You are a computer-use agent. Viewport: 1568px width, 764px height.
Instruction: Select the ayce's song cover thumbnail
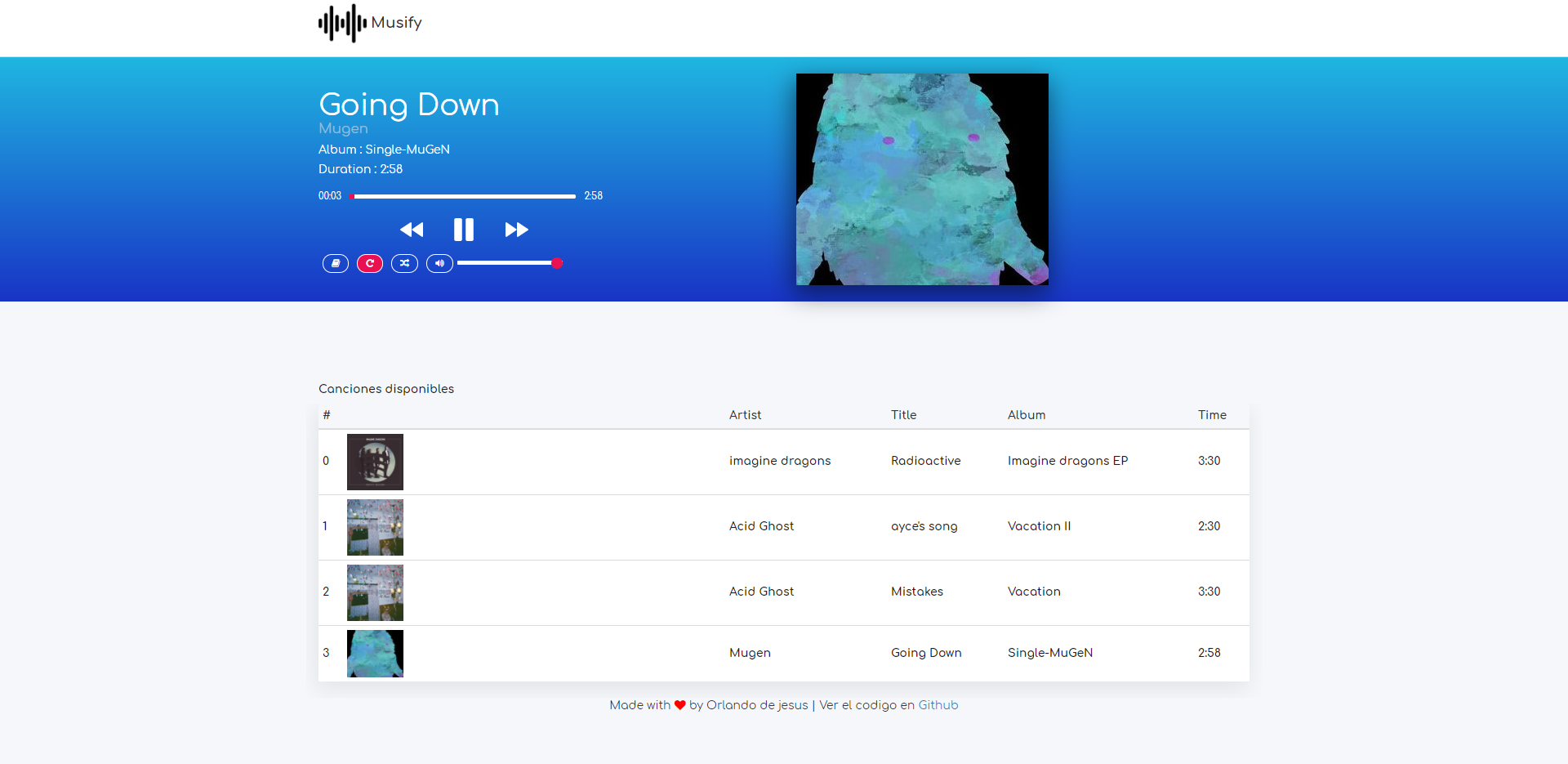[x=375, y=527]
